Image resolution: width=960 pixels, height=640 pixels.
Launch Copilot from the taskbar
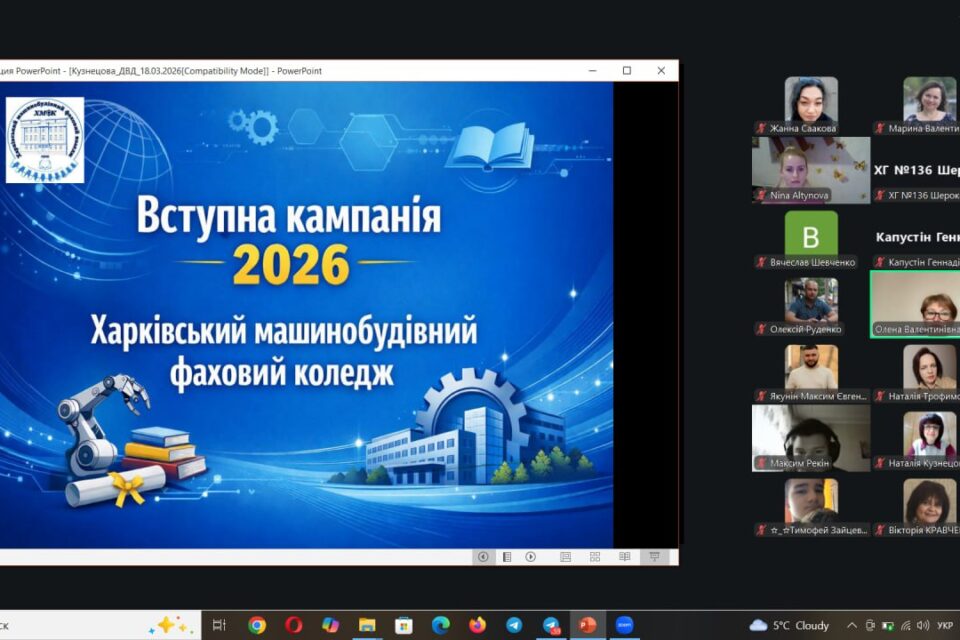pos(331,625)
